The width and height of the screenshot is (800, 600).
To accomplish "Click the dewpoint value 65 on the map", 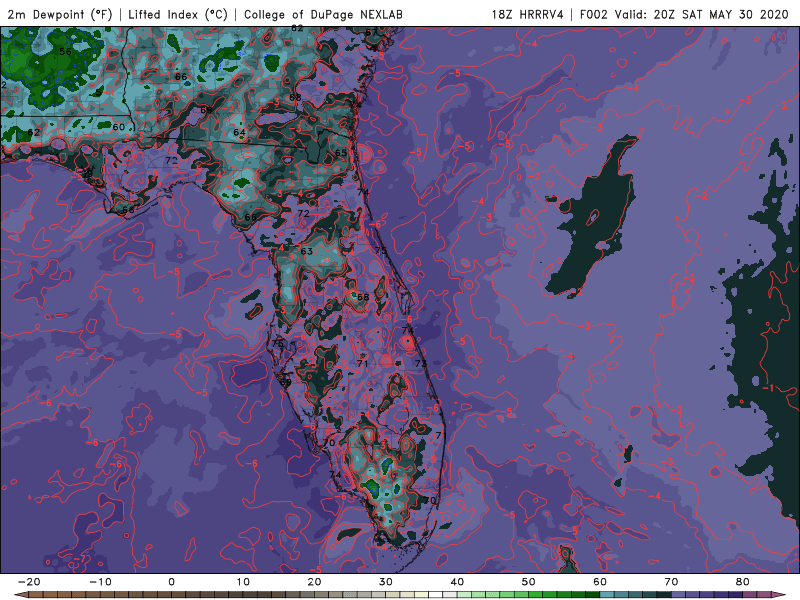I will [x=341, y=153].
